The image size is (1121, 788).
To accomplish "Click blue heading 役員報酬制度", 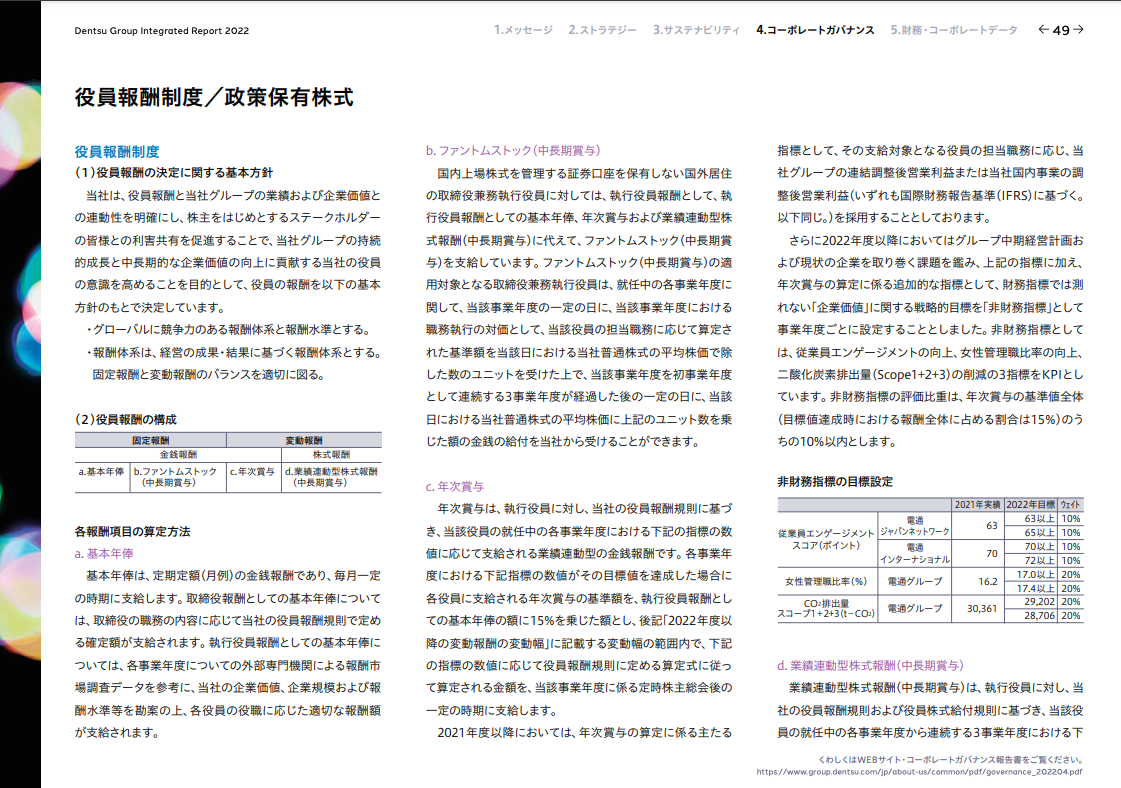I will pyautogui.click(x=117, y=152).
